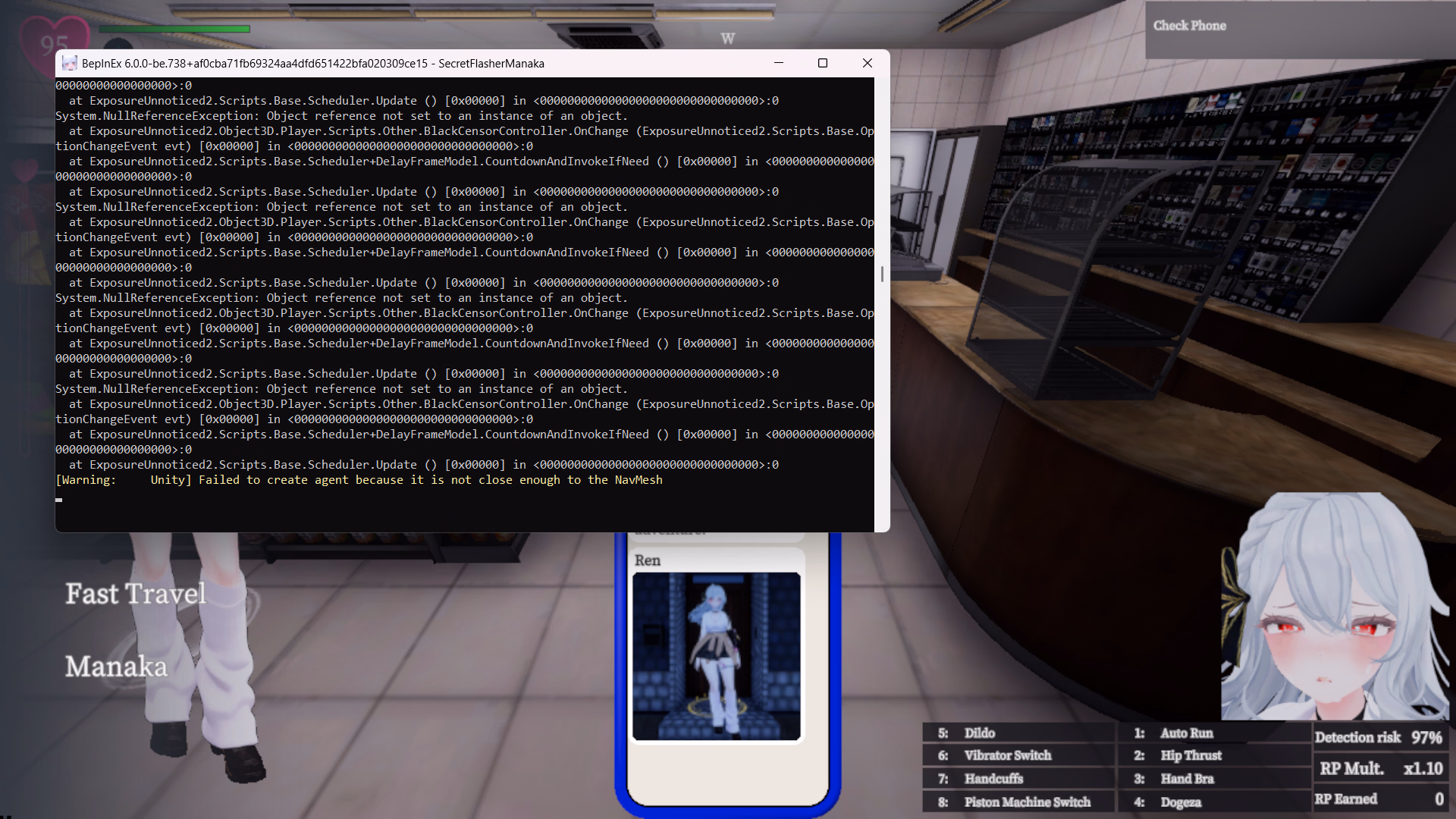
Task: Select the Dogeza action
Action: coord(1180,802)
